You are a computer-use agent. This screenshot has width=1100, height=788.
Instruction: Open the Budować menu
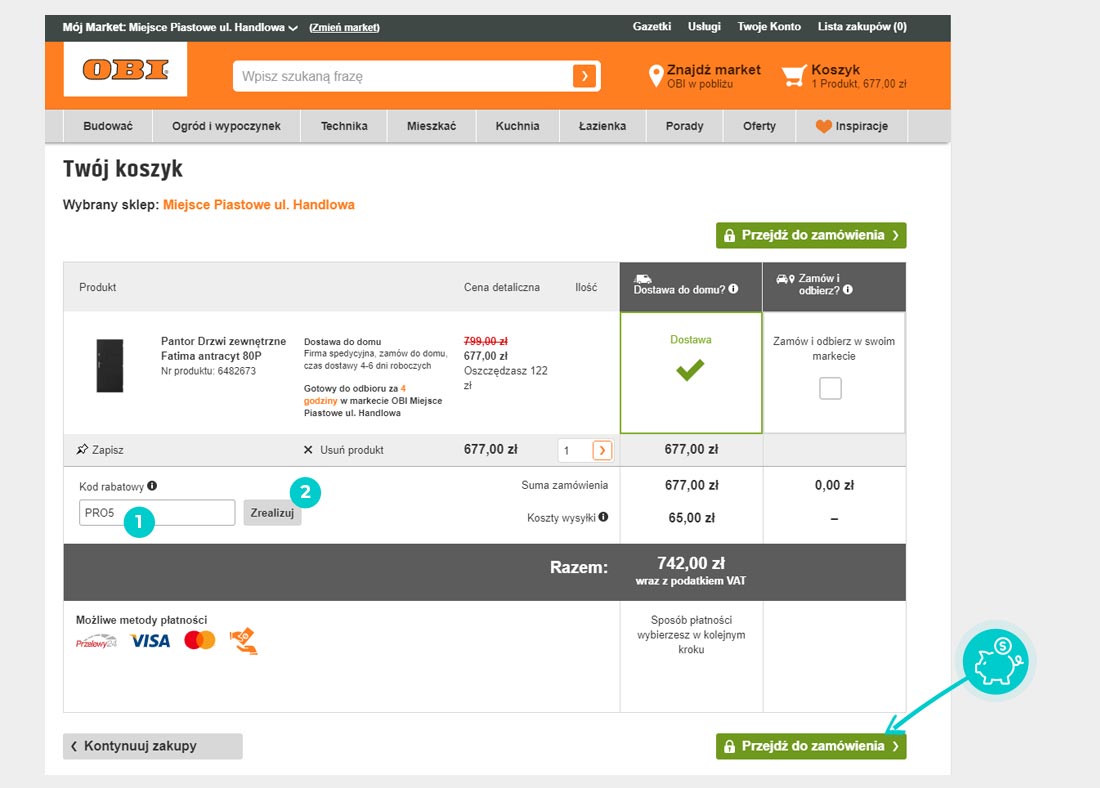107,126
